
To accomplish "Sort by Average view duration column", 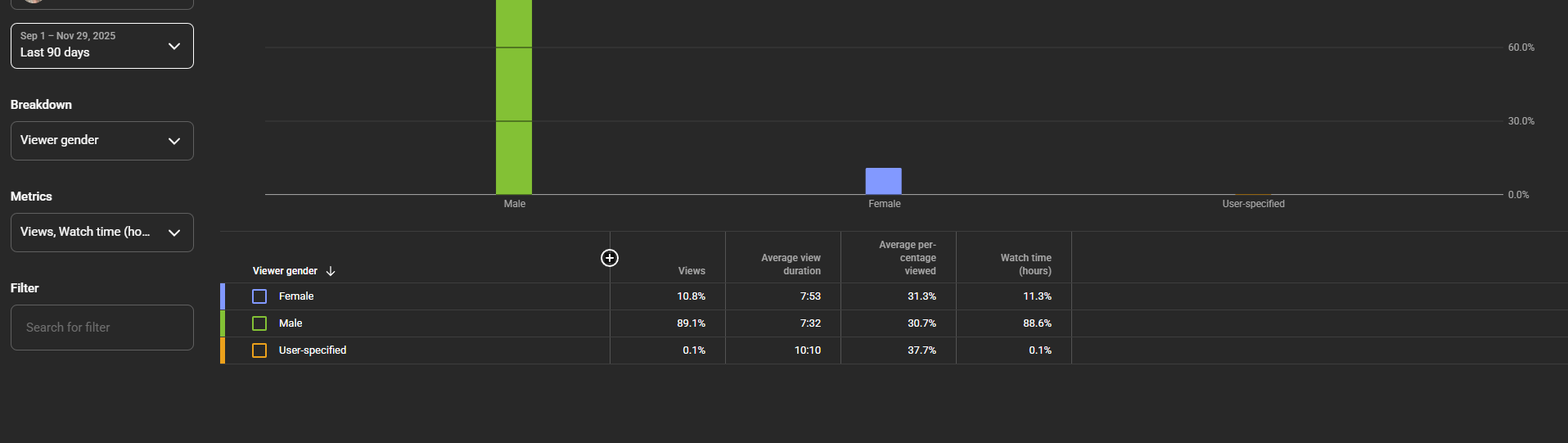I will [x=791, y=264].
